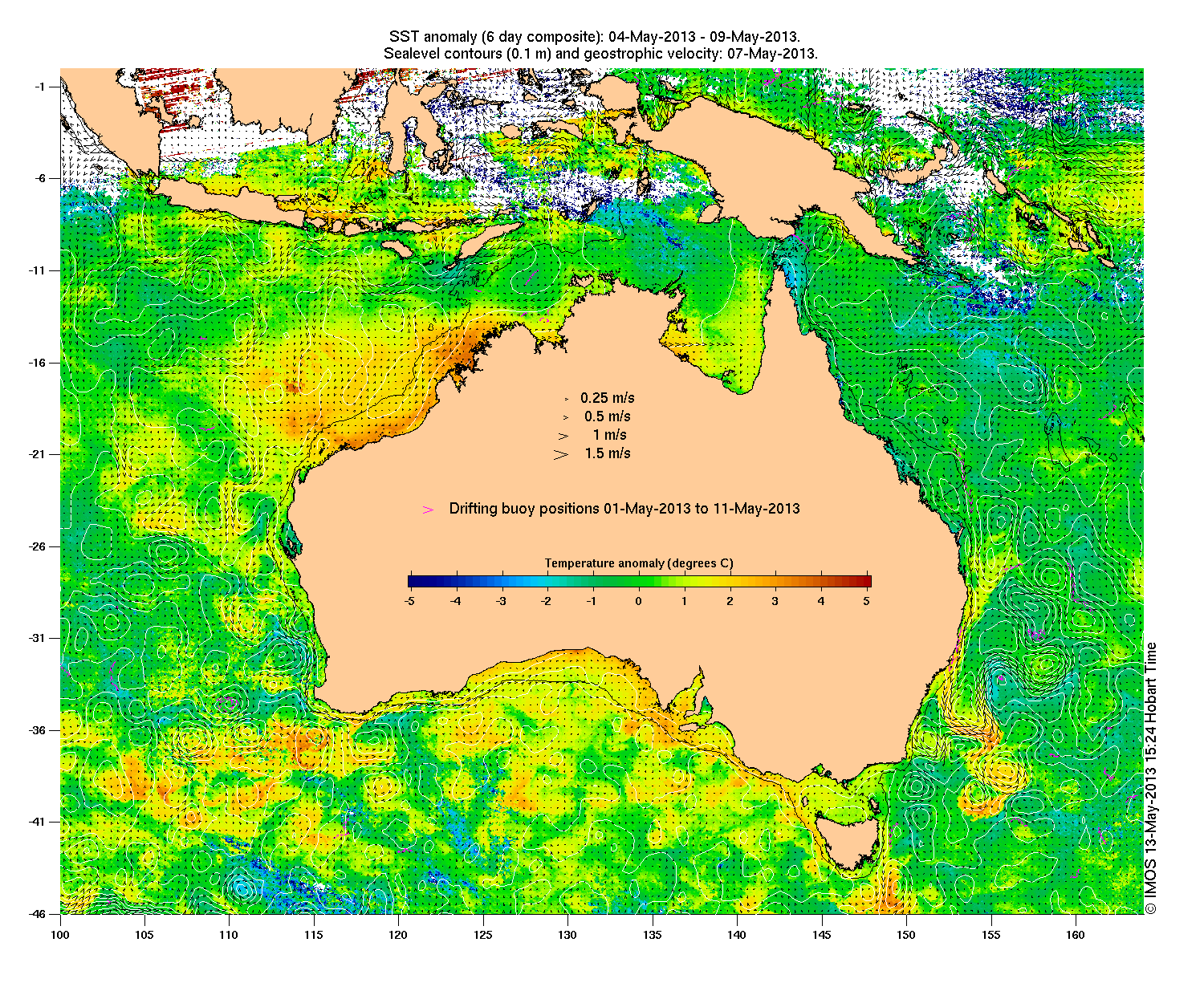Click longitude axis label '100'

(x=59, y=934)
